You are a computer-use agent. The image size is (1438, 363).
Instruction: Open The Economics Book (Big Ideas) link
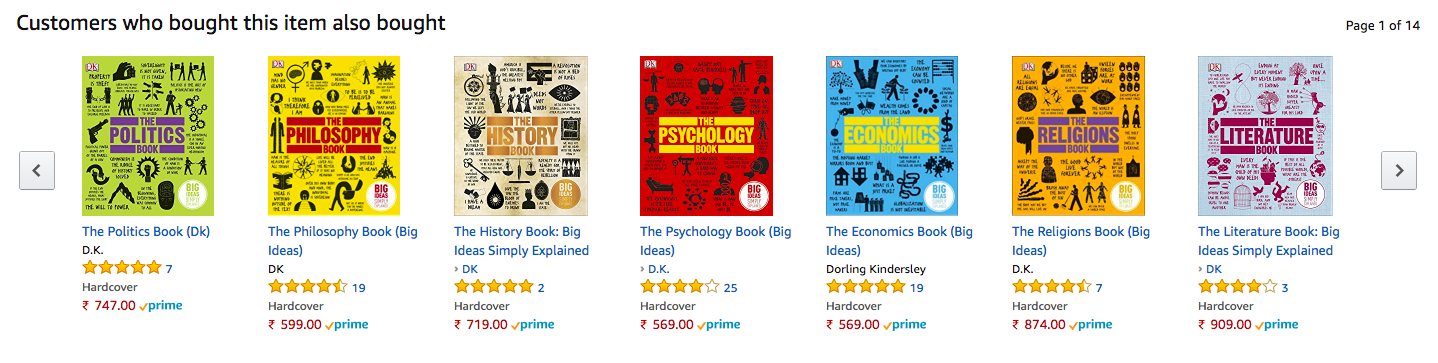[899, 241]
